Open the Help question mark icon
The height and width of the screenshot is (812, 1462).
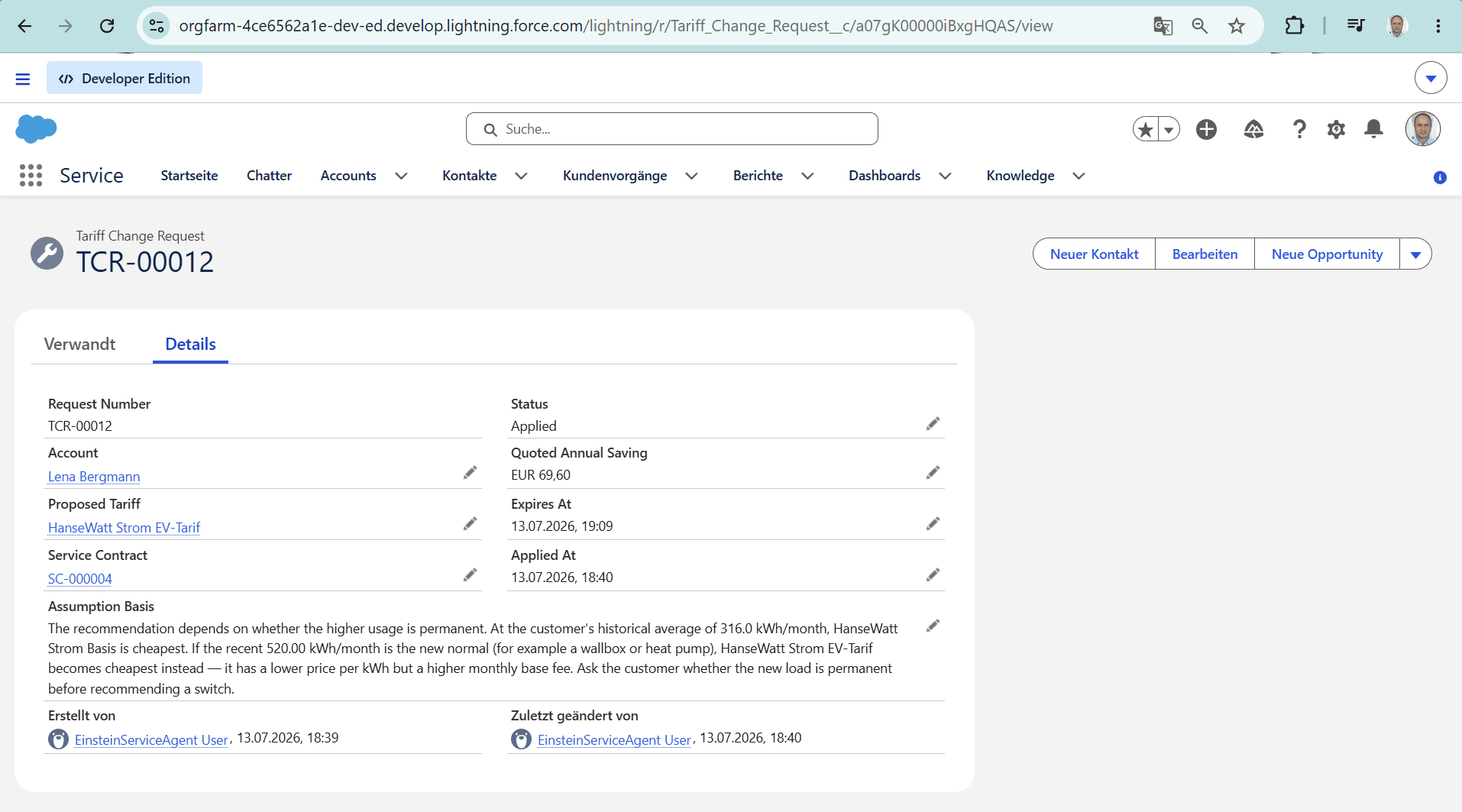pyautogui.click(x=1299, y=129)
